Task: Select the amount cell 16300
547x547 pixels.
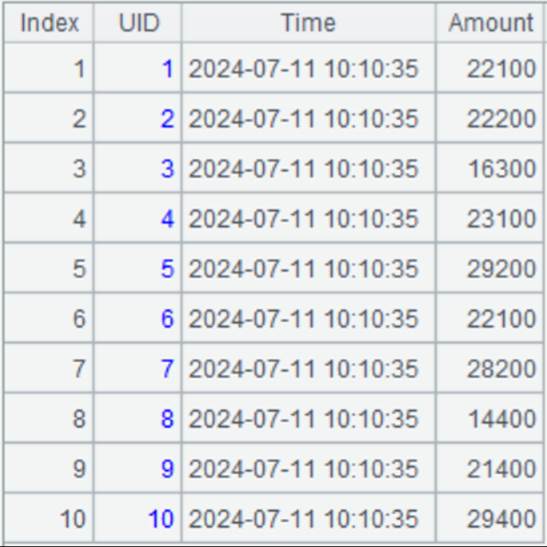Action: 490,169
